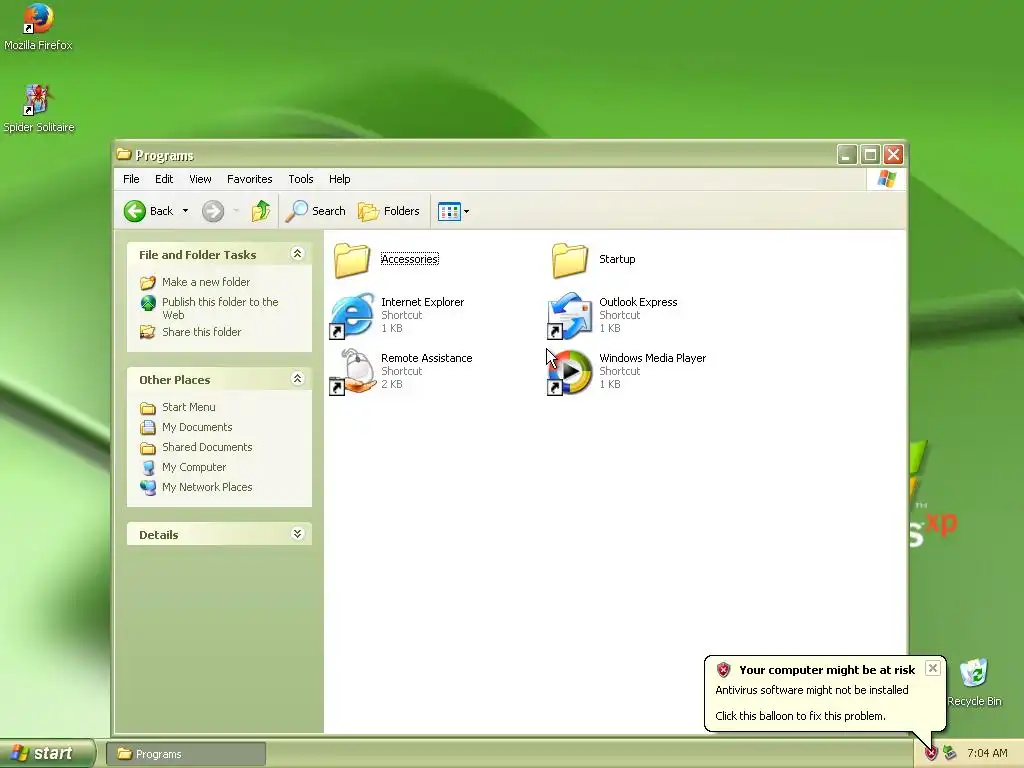The height and width of the screenshot is (768, 1024).
Task: Open the Back history dropdown arrow
Action: coord(185,211)
